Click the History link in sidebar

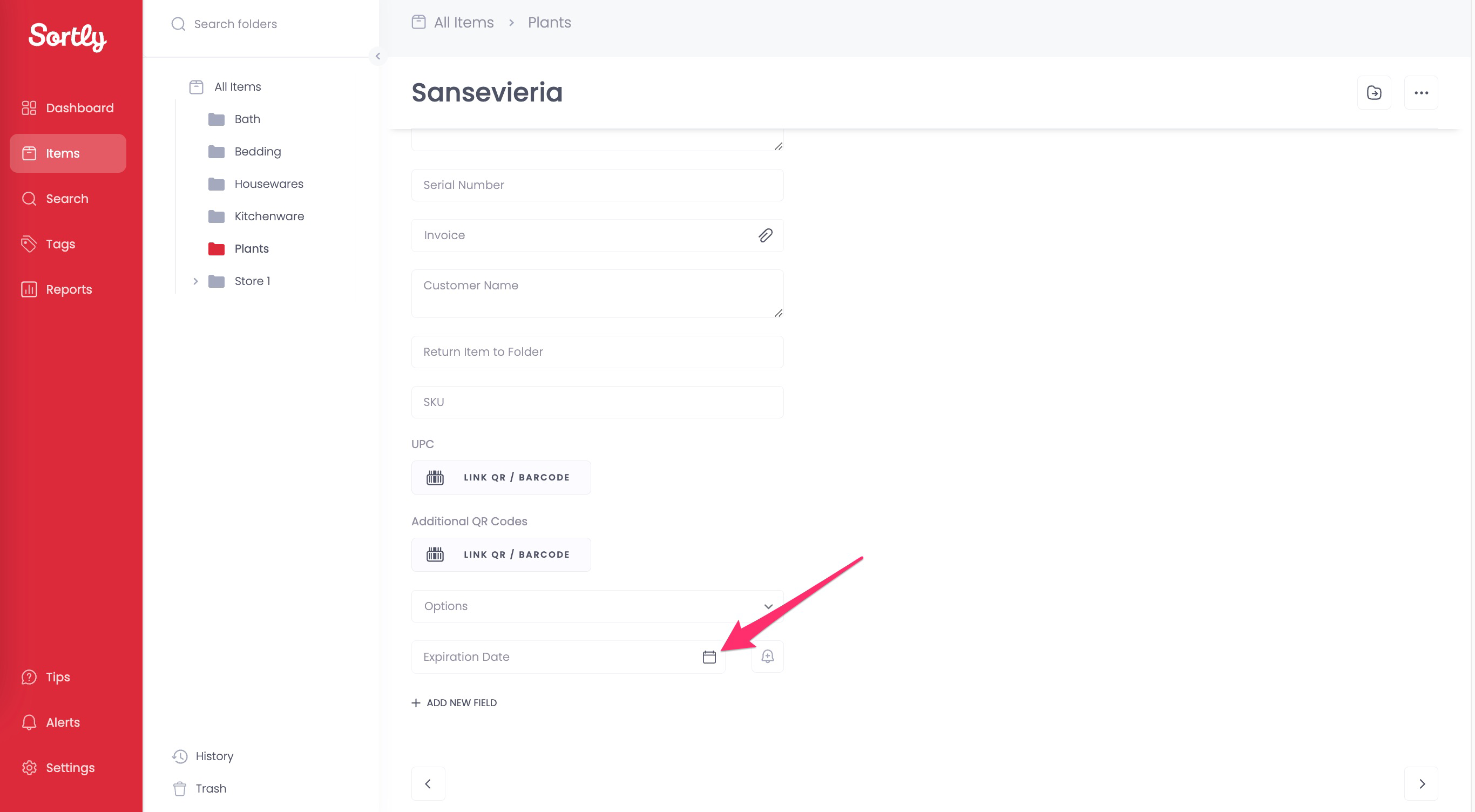tap(215, 756)
